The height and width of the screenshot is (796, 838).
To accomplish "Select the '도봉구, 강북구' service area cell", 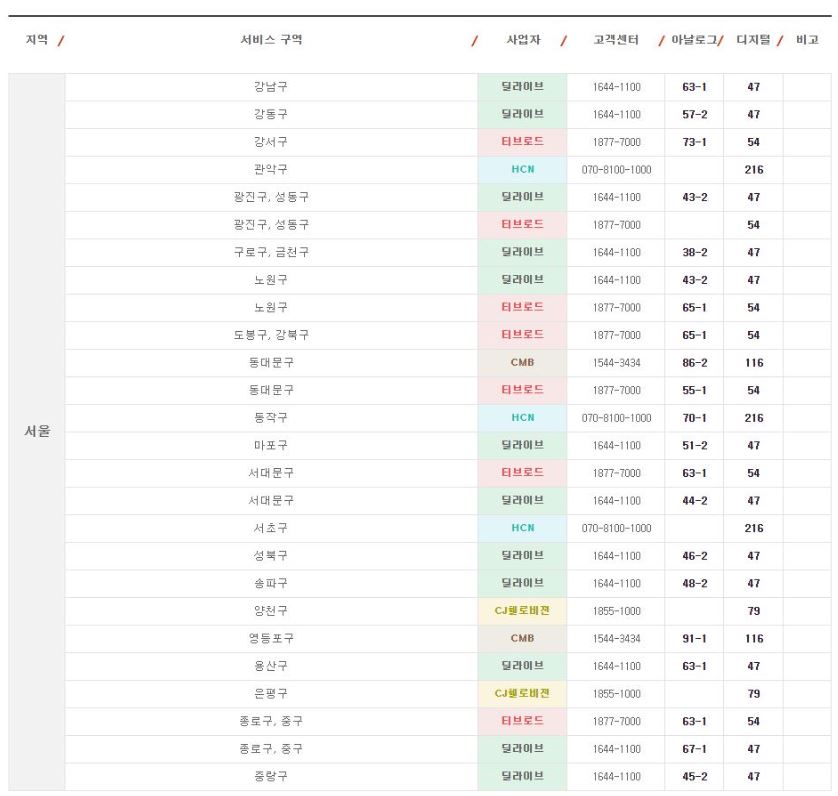I will (x=271, y=335).
